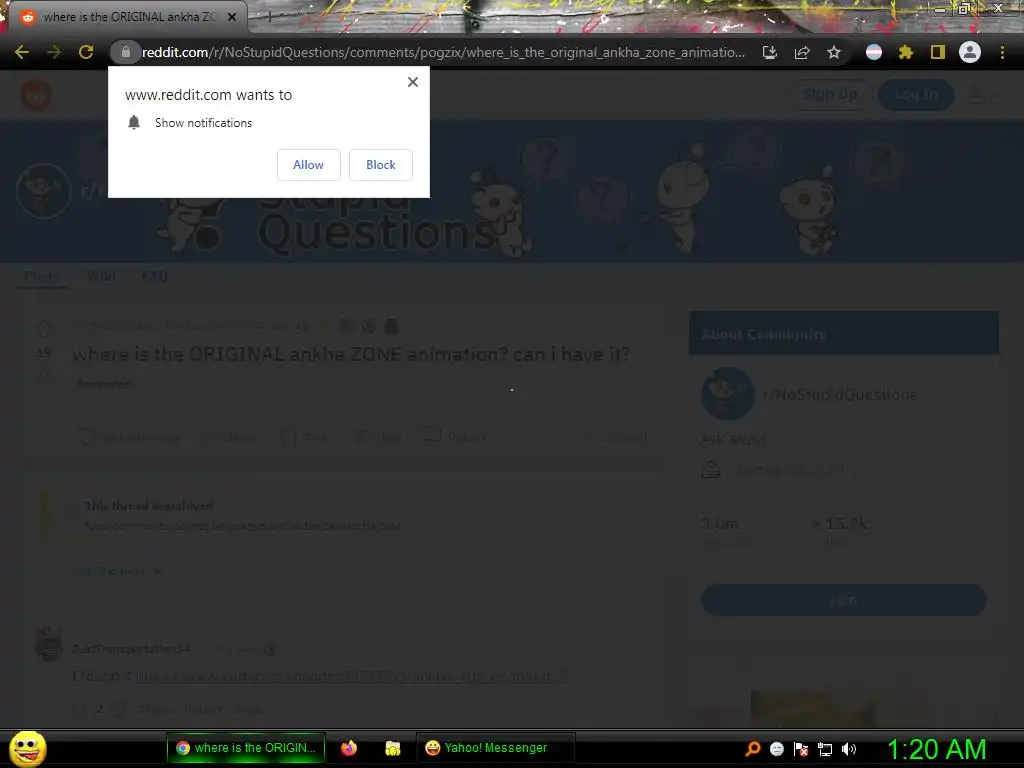Open the Chrome three-dot menu
The height and width of the screenshot is (768, 1024).
(x=1002, y=52)
